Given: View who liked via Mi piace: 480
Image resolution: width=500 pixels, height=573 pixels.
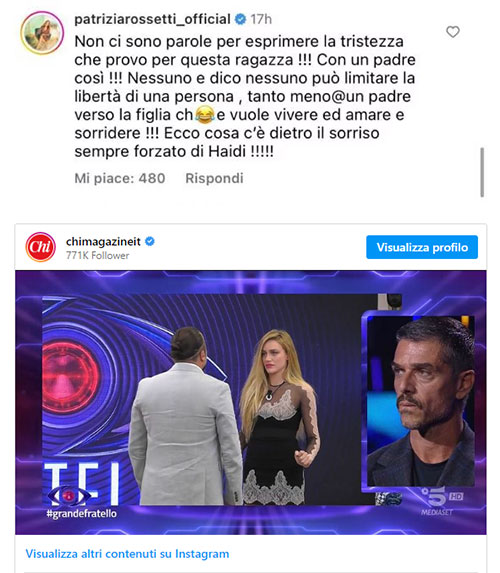Looking at the screenshot, I should click(120, 178).
